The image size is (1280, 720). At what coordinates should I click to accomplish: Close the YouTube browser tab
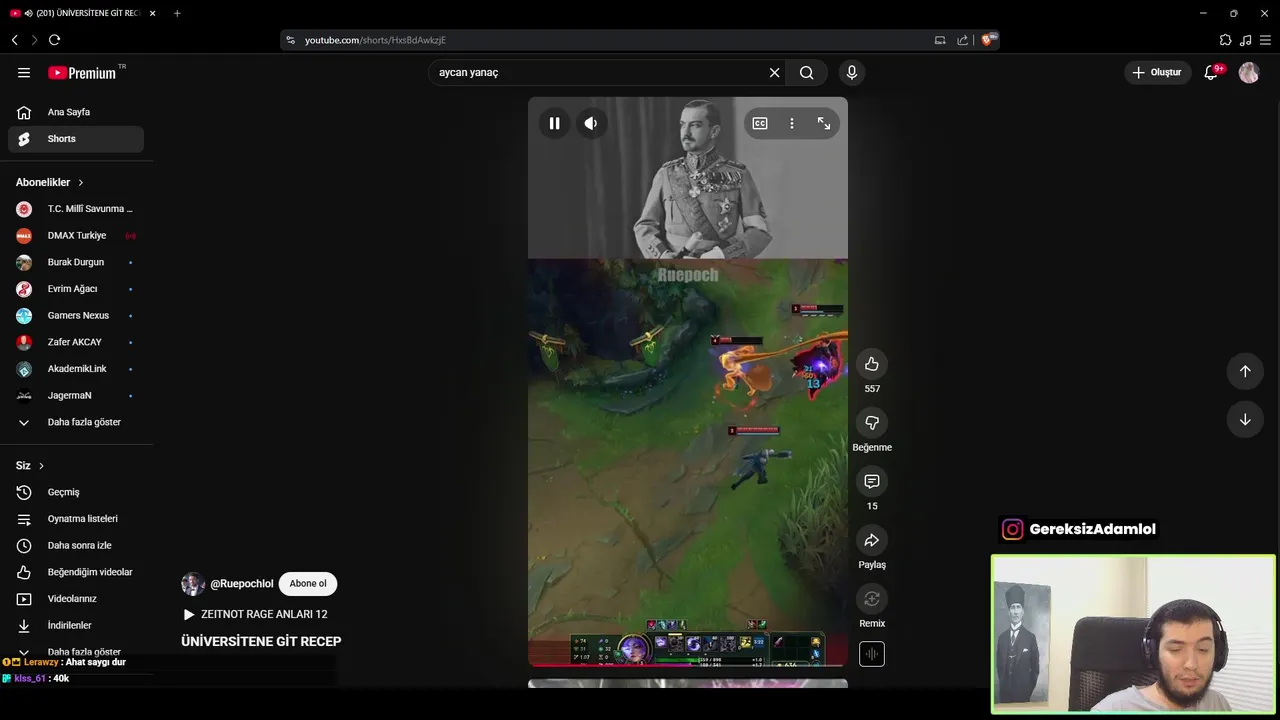tap(153, 13)
